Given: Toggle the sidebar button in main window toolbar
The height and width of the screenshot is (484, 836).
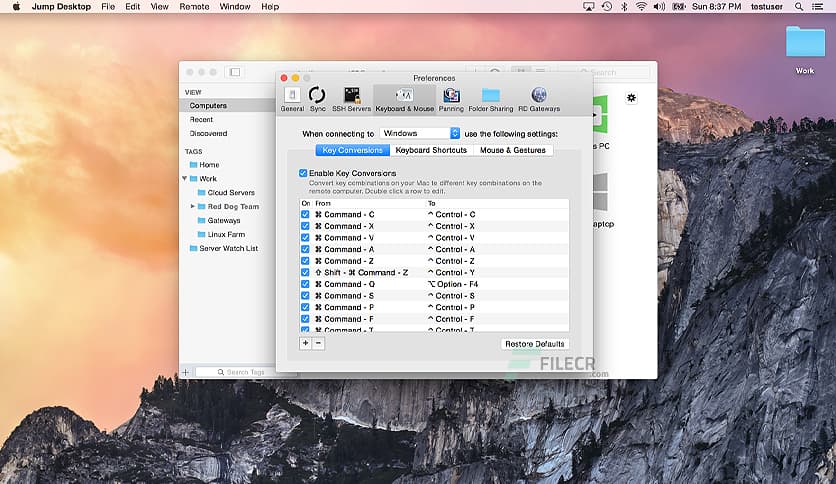Looking at the screenshot, I should click(235, 72).
